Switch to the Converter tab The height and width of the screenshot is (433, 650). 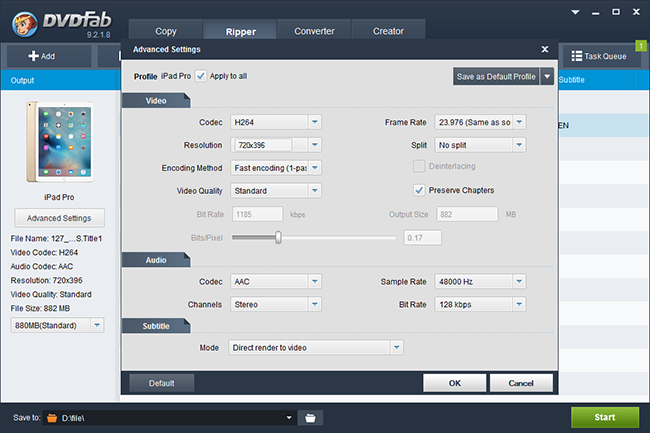pos(314,31)
